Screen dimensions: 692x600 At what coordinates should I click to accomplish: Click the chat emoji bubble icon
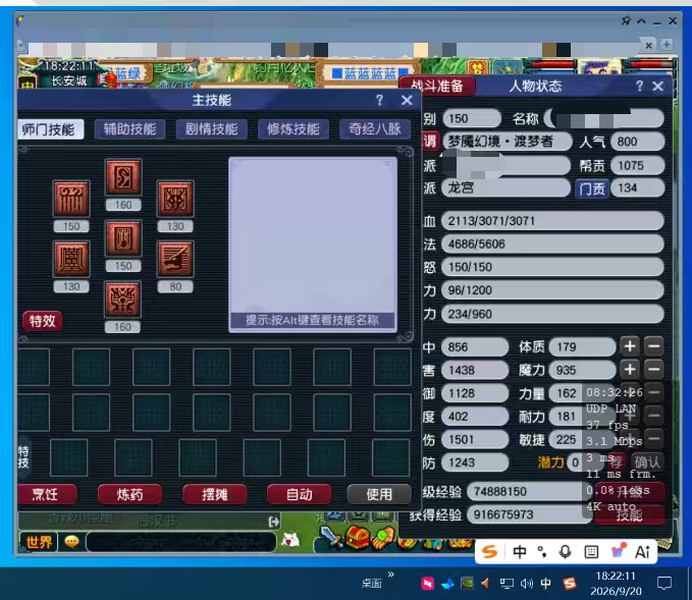71,541
